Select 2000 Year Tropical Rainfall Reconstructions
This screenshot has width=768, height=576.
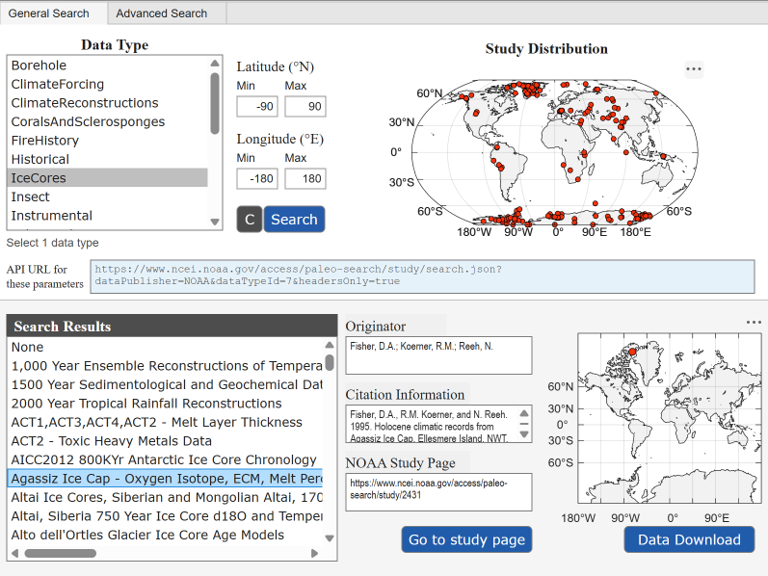pos(166,404)
